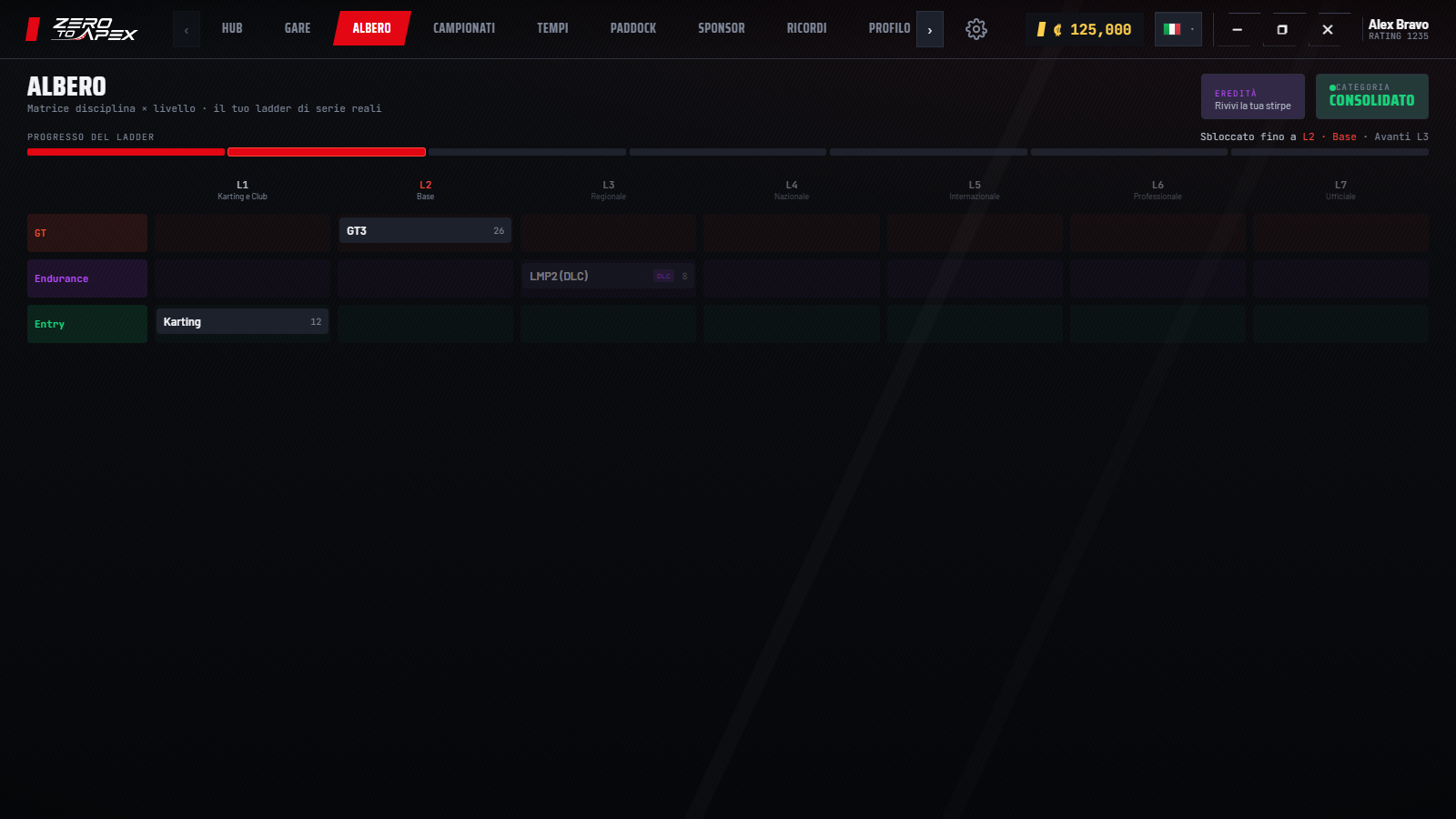Click the 'Avanti L3' text
The height and width of the screenshot is (819, 1456).
1401,136
